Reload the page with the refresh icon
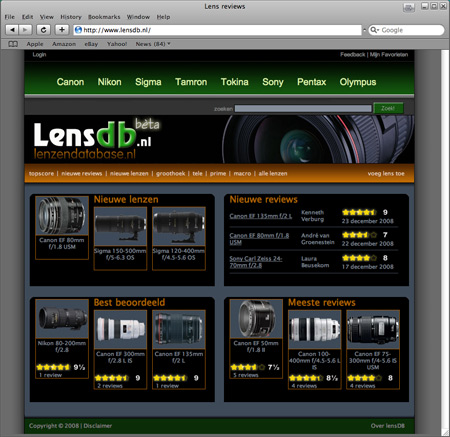 (x=43, y=30)
